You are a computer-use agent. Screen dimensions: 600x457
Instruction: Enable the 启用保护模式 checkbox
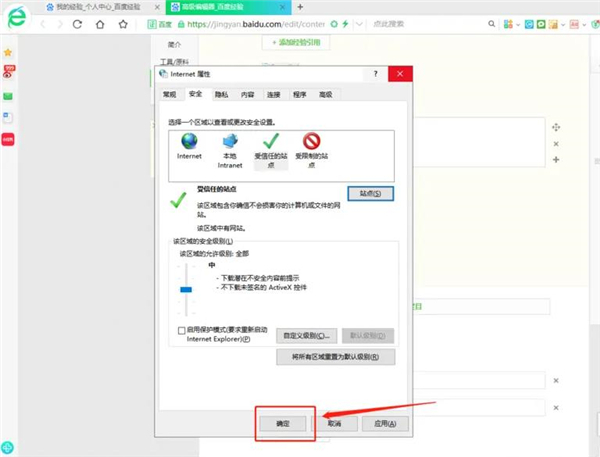(180, 330)
